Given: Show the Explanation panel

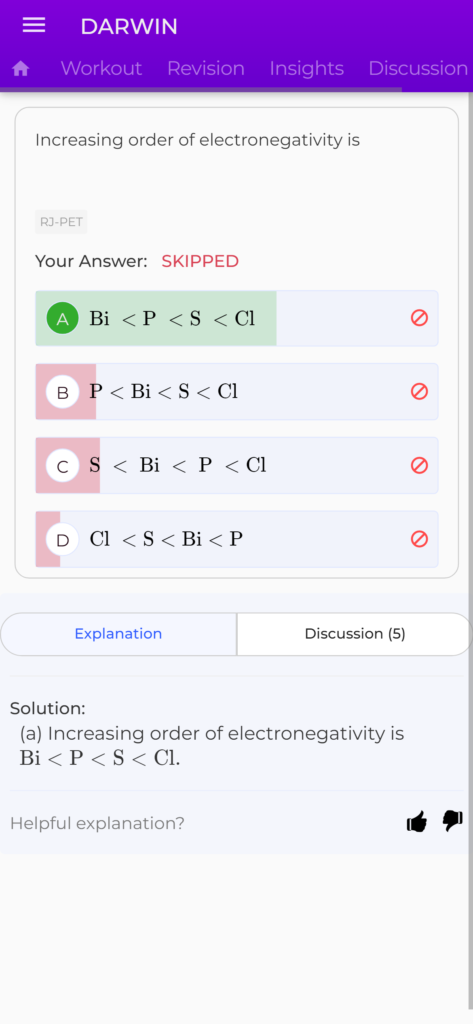Looking at the screenshot, I should tap(118, 633).
